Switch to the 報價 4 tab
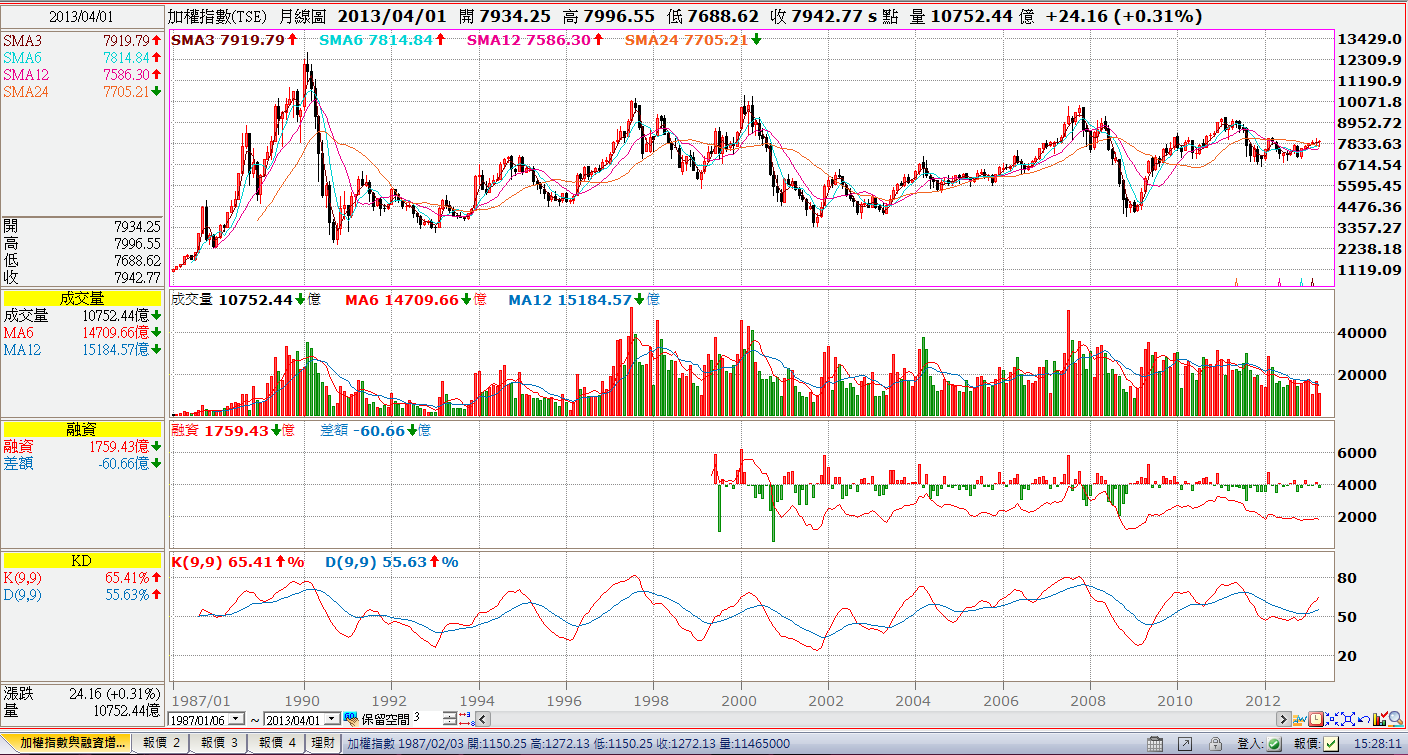The width and height of the screenshot is (1408, 755). [x=277, y=743]
